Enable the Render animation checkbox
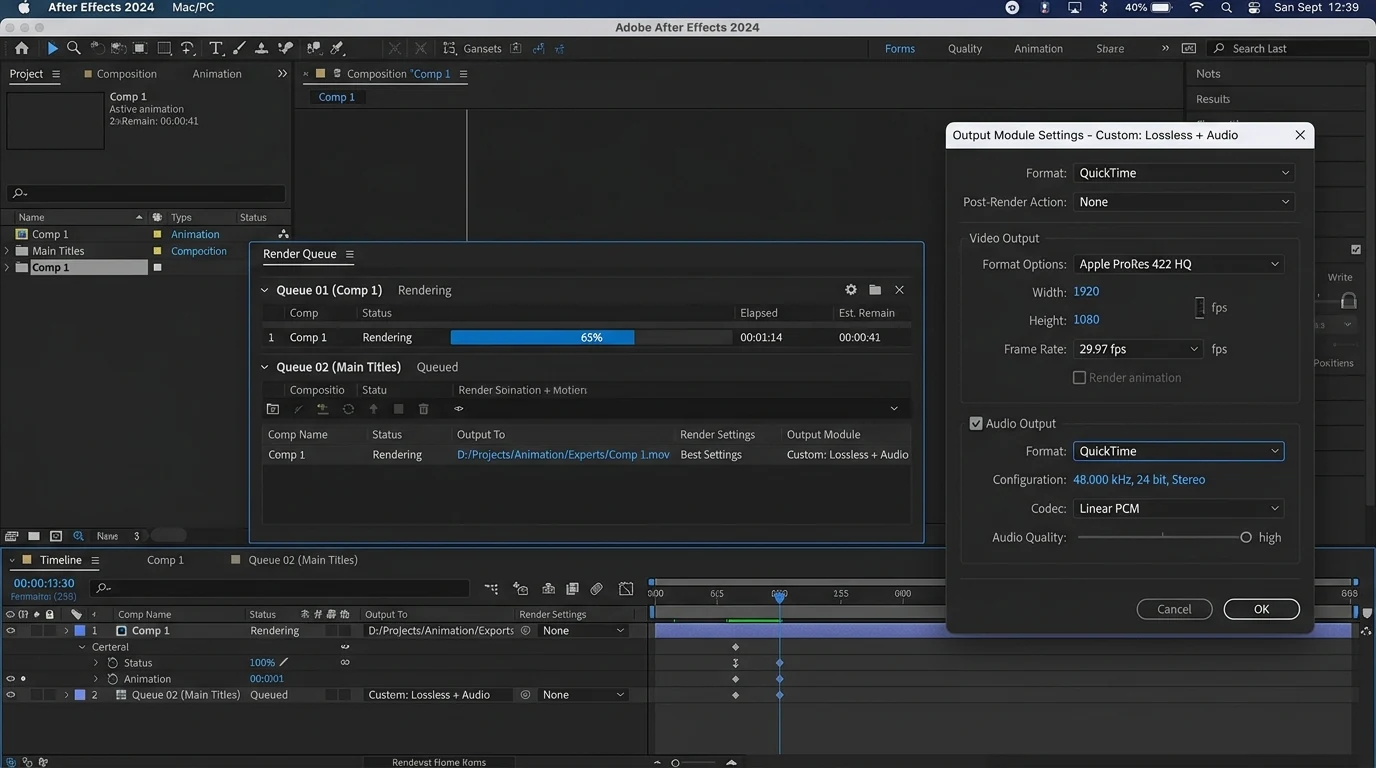This screenshot has width=1376, height=768. click(1079, 378)
